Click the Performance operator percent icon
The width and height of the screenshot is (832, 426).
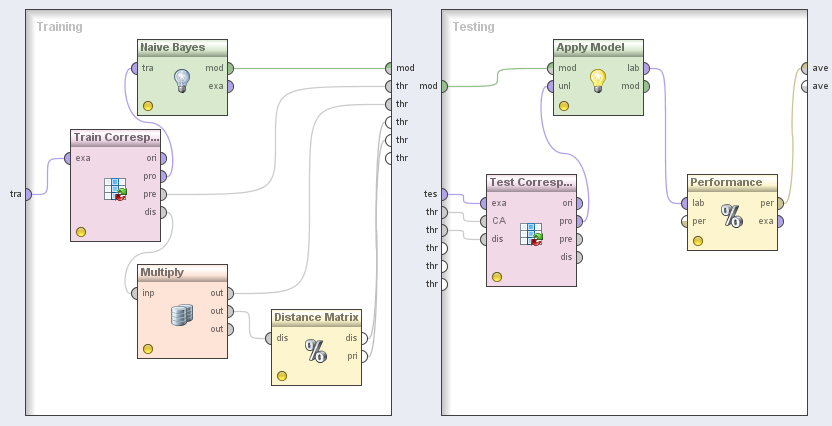[x=732, y=215]
